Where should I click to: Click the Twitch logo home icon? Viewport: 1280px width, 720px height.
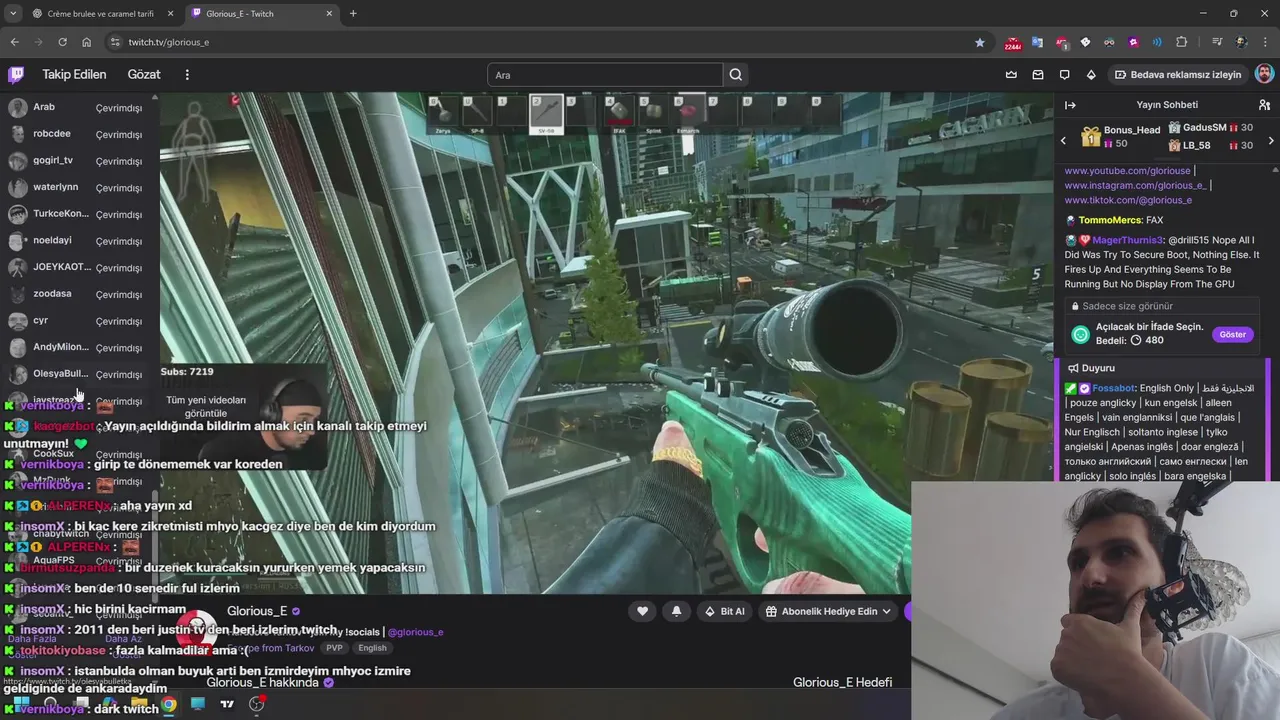pos(16,75)
